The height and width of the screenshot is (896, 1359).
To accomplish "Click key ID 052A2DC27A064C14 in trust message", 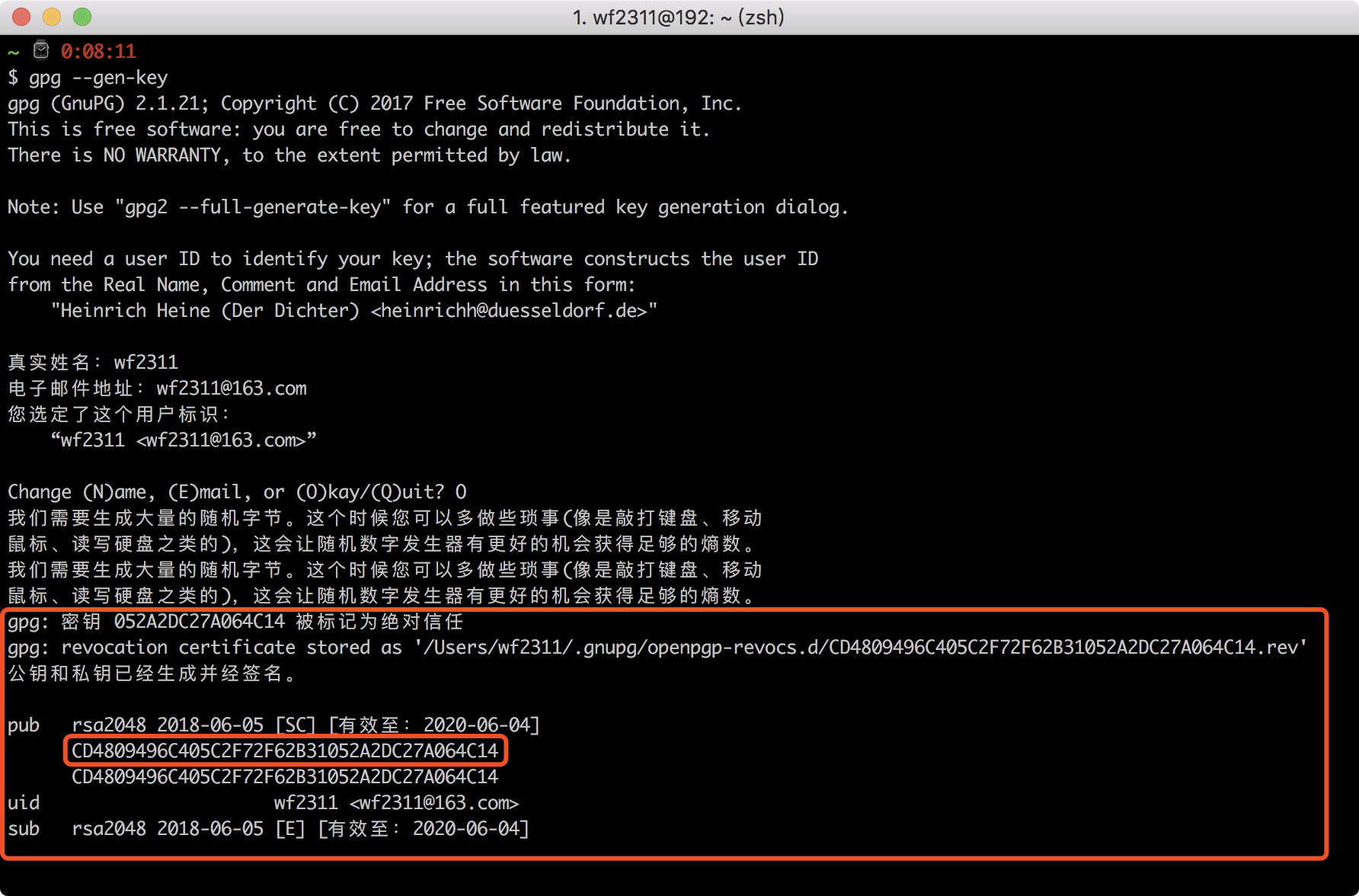I will (x=199, y=622).
